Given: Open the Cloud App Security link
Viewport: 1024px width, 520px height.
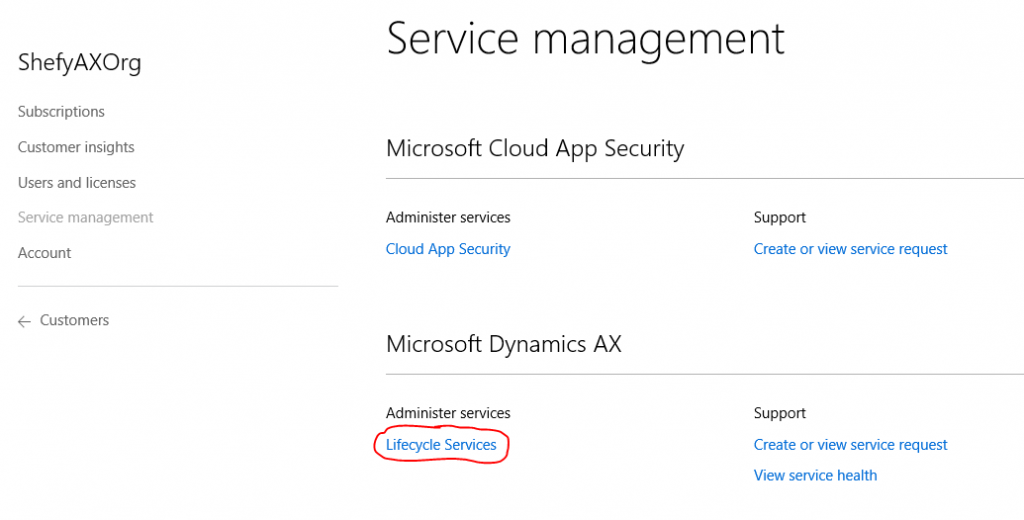Looking at the screenshot, I should tap(448, 249).
